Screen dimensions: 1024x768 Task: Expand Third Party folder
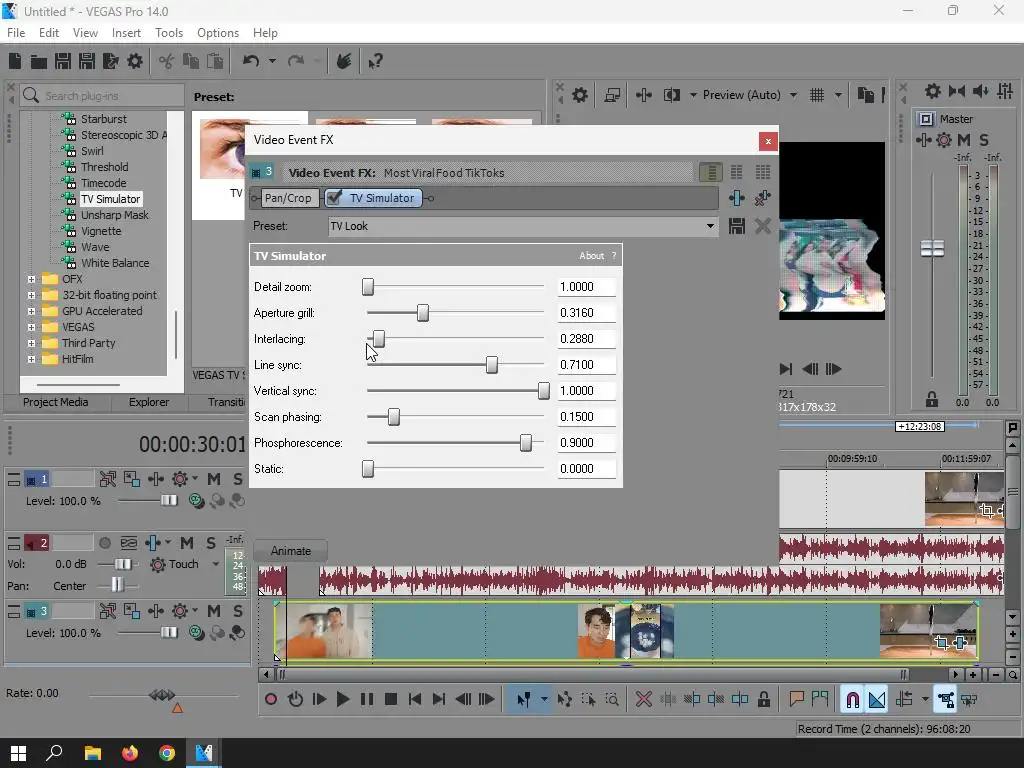[31, 344]
